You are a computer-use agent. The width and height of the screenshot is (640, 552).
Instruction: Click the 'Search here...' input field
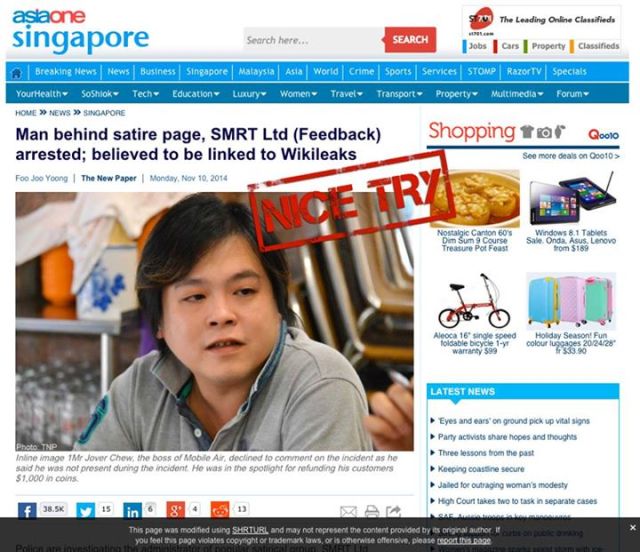click(x=314, y=40)
